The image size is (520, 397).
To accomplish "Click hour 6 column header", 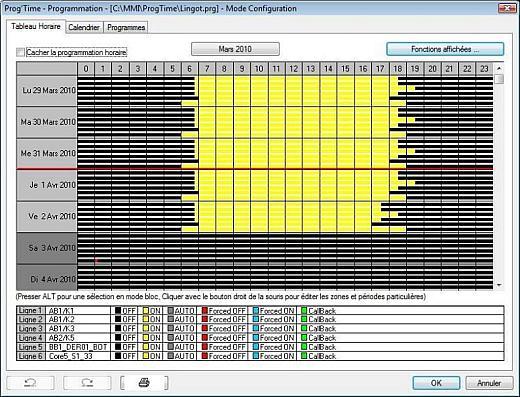I will pyautogui.click(x=190, y=69).
